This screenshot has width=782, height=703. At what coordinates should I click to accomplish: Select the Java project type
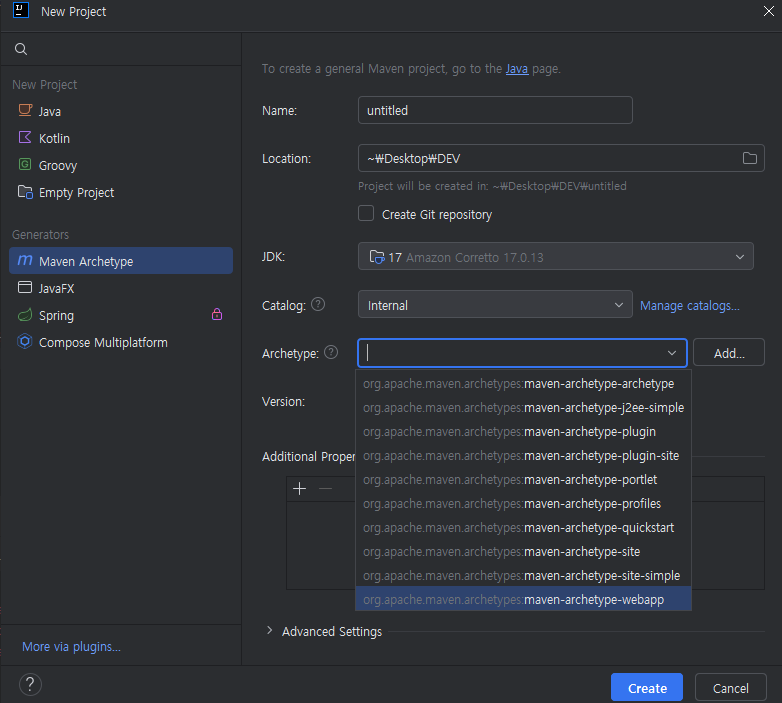pyautogui.click(x=121, y=111)
